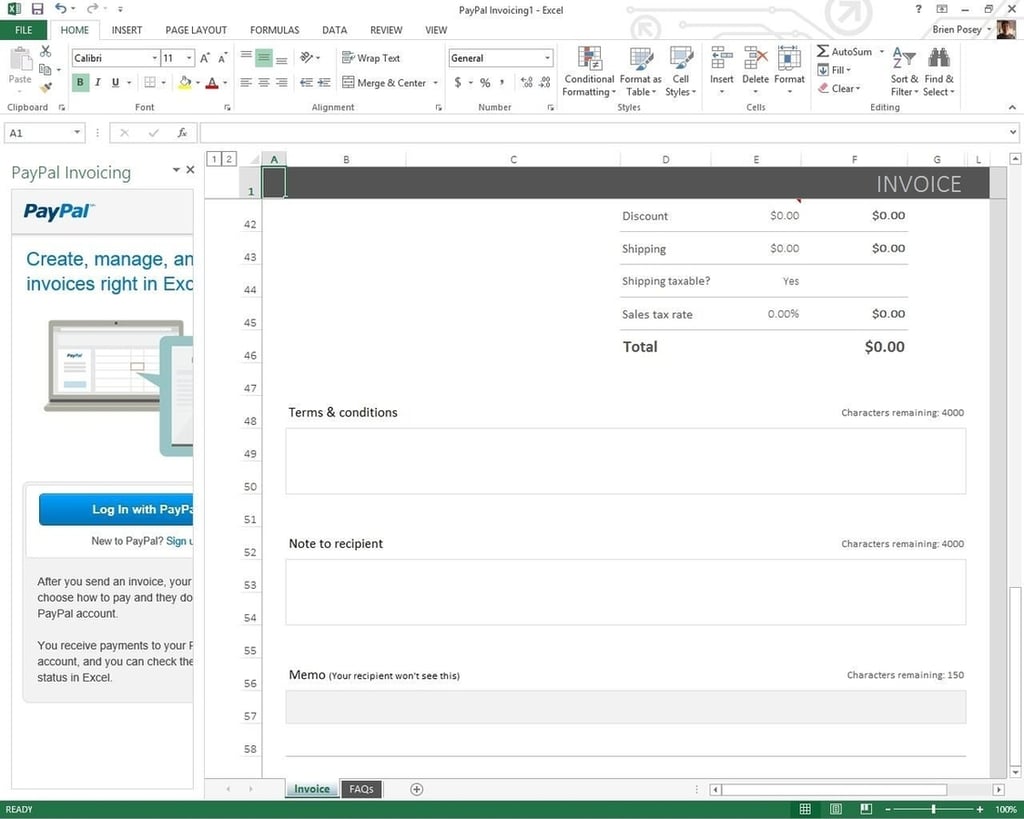Image resolution: width=1024 pixels, height=819 pixels.
Task: Toggle center horizontal alignment
Action: pos(264,82)
